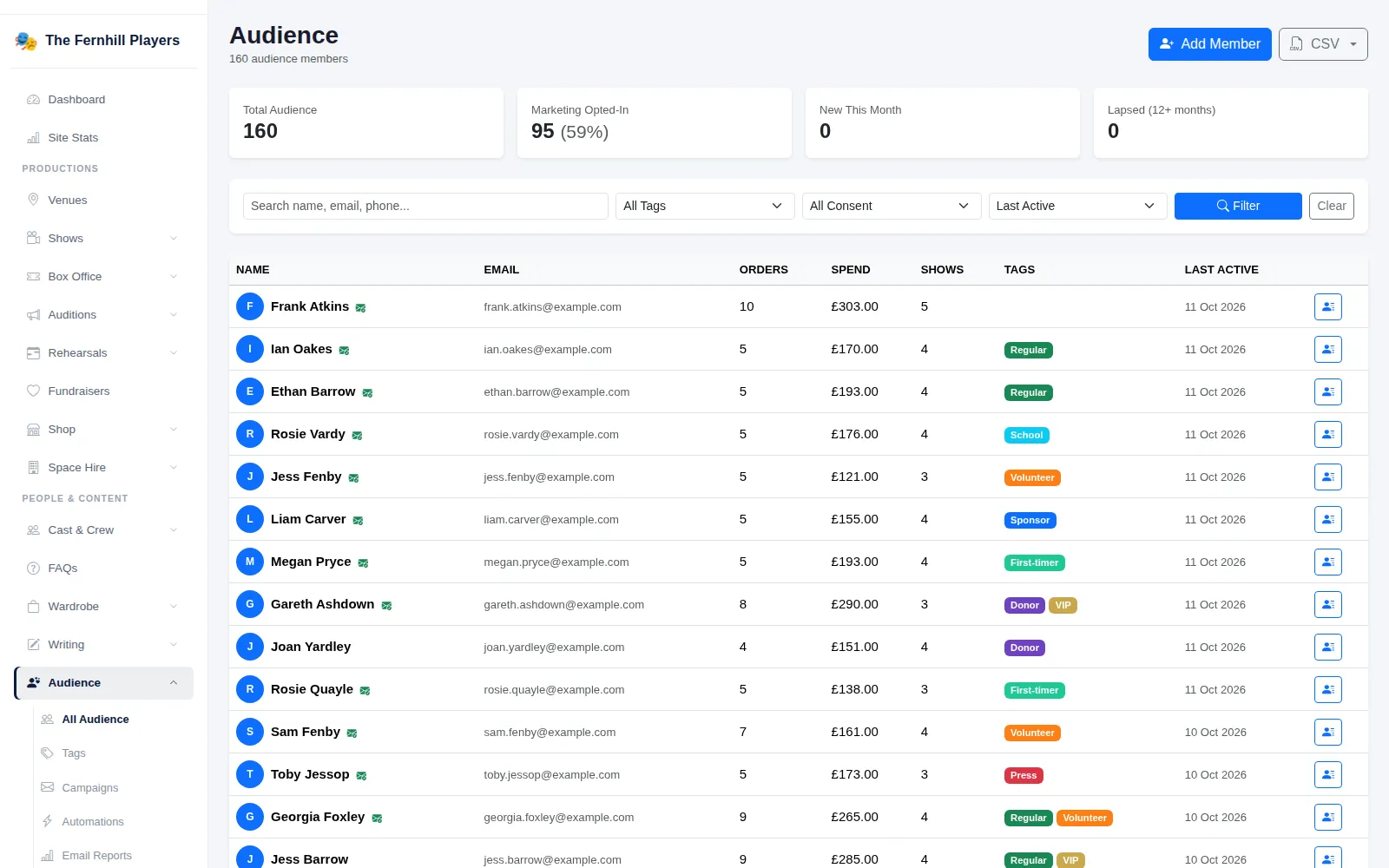
Task: Click the VIP tag on Gareth Ashdown
Action: pyautogui.click(x=1063, y=605)
